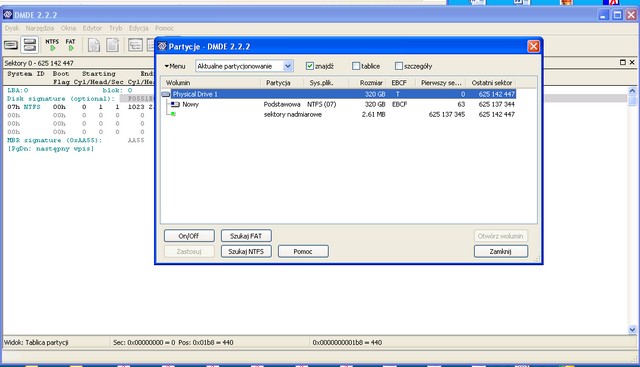Click the green sektory nadmiarowe icon
640x367 pixels.
[173, 114]
